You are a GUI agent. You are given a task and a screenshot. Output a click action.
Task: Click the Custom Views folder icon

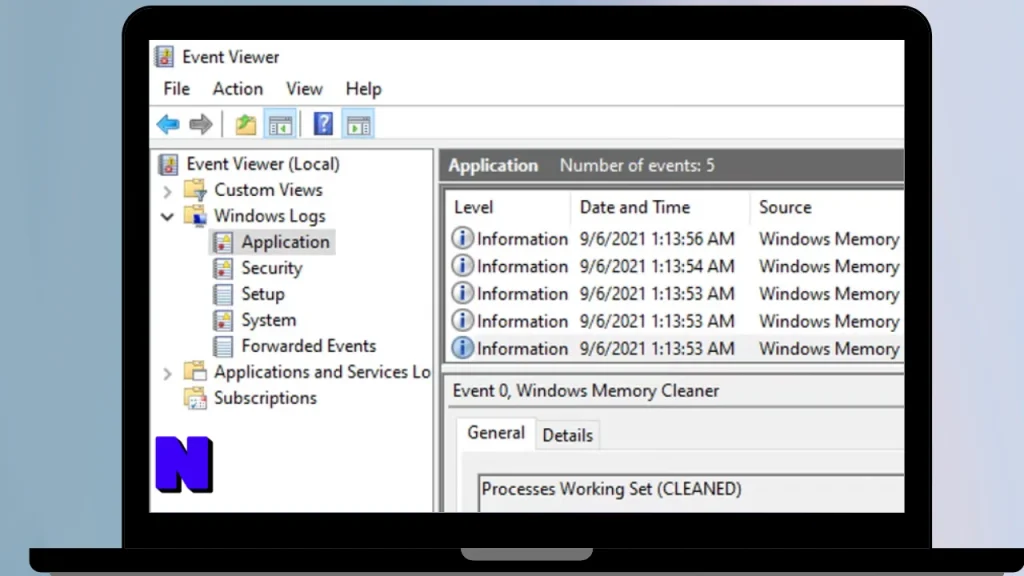coord(195,190)
